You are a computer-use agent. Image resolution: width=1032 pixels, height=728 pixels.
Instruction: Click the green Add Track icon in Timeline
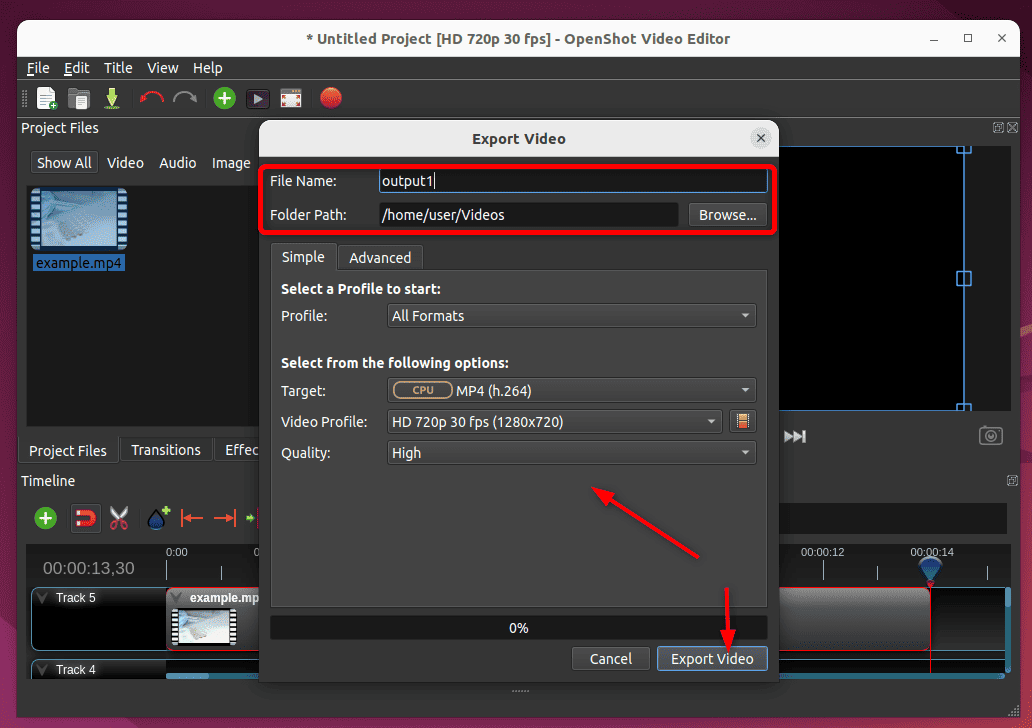pos(45,519)
